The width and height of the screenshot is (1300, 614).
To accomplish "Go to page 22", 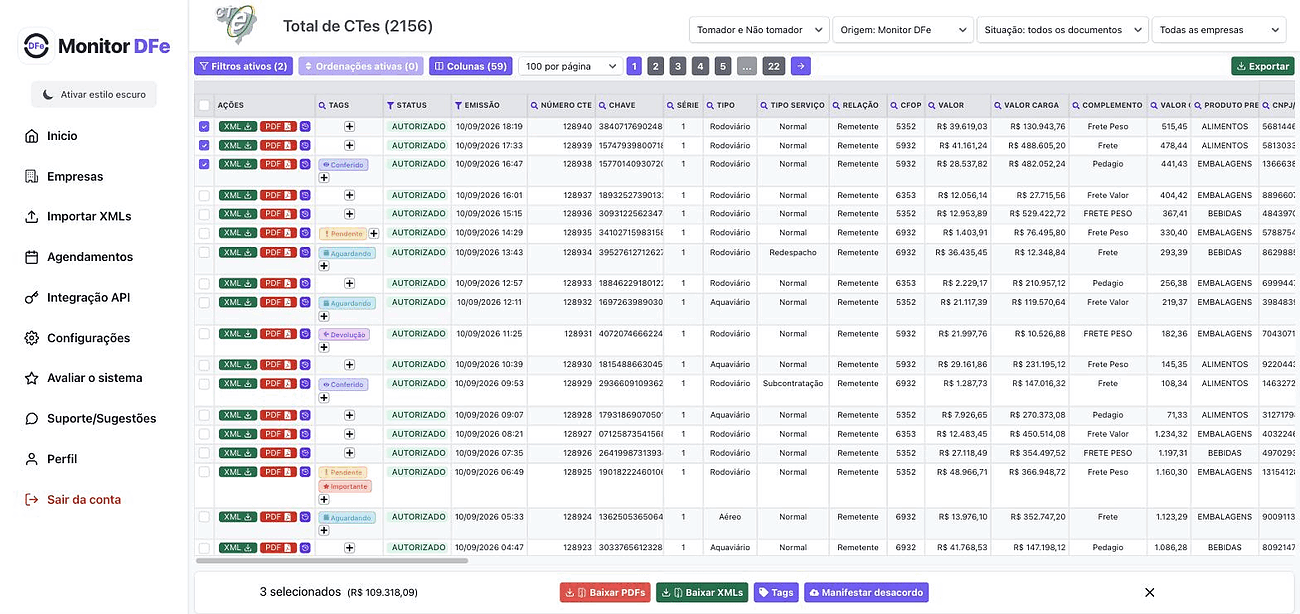I will click(x=773, y=66).
